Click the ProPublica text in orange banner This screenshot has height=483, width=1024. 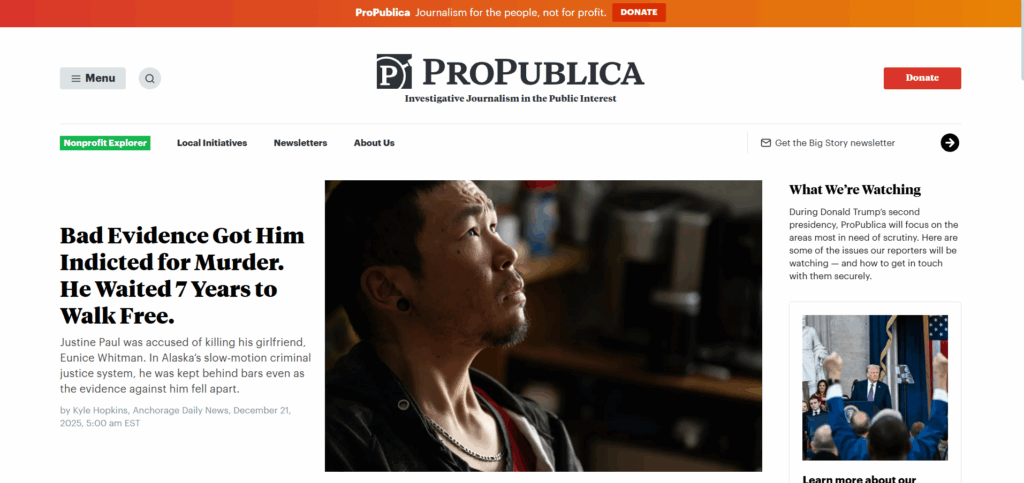(x=383, y=12)
